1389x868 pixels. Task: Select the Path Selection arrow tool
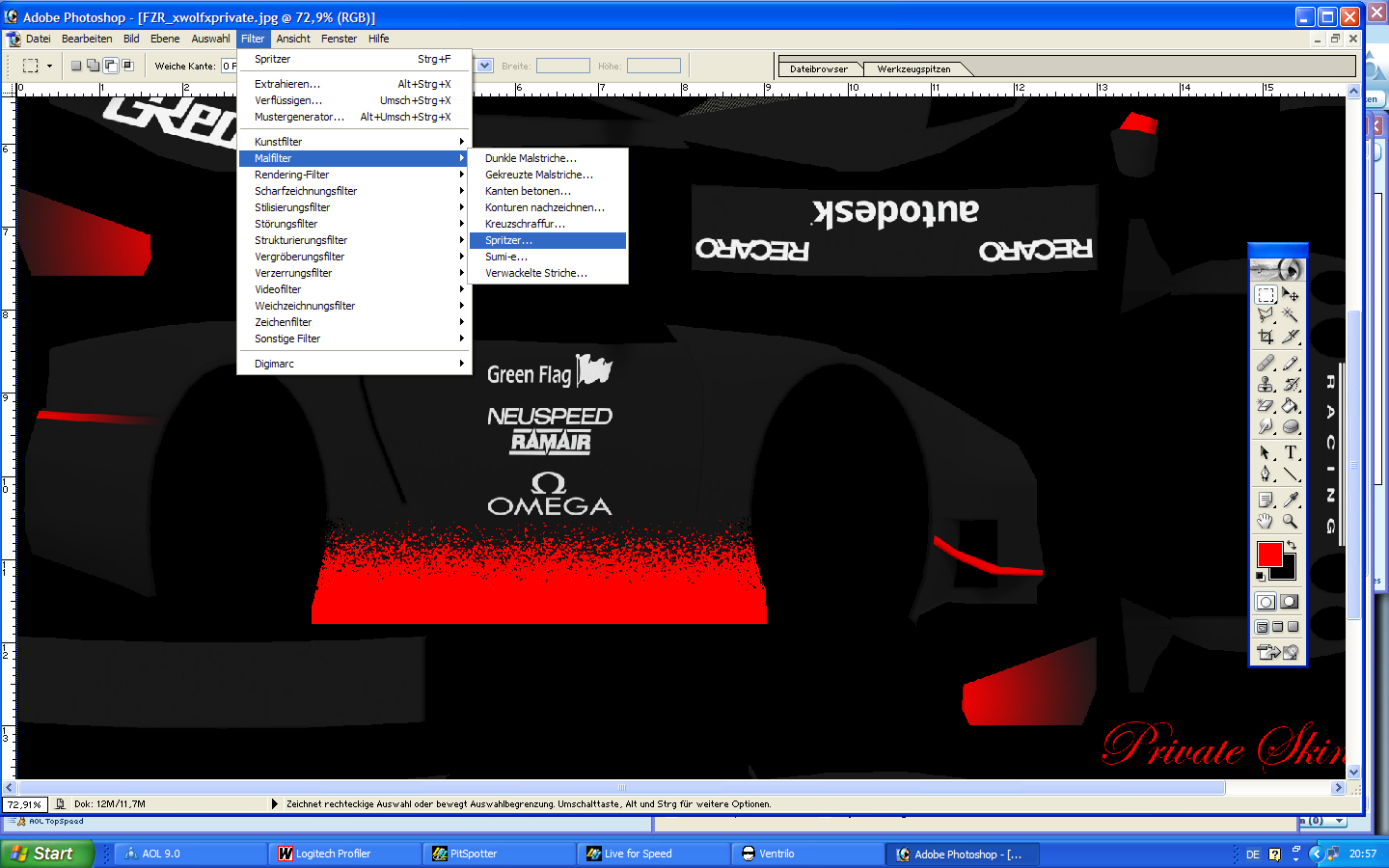click(x=1266, y=452)
